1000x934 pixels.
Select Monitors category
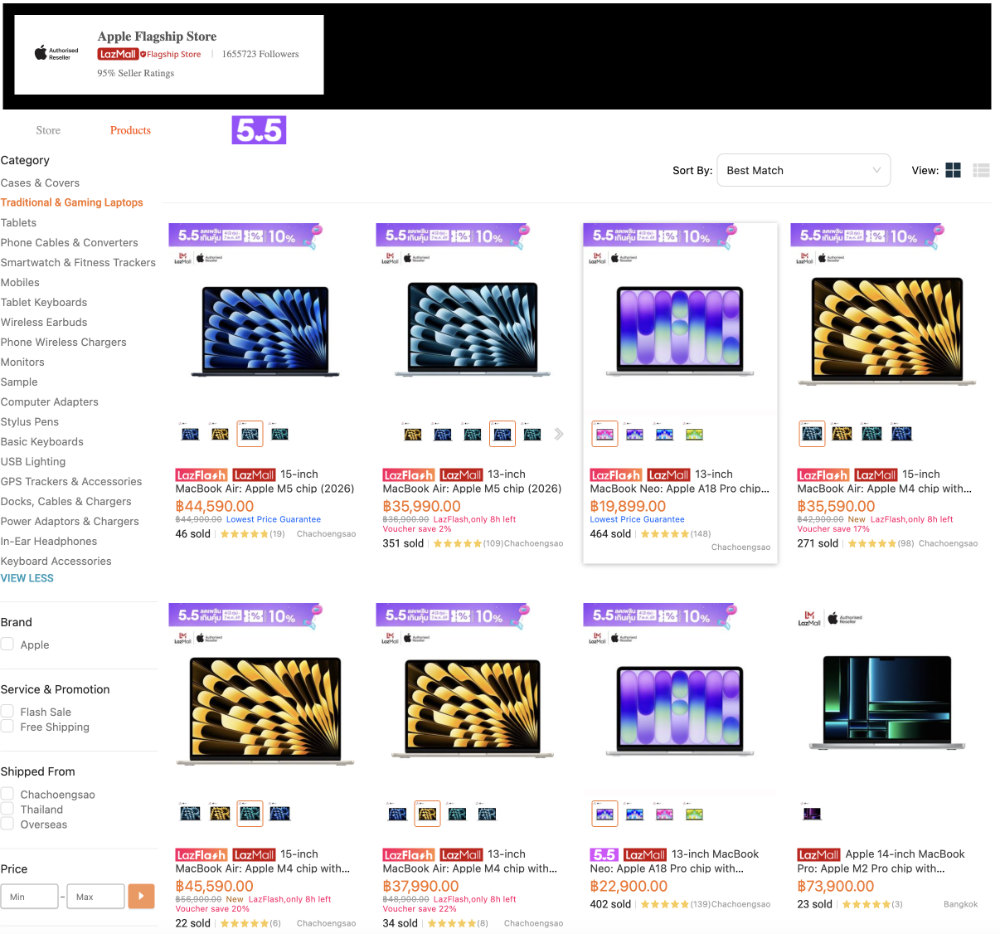22,362
